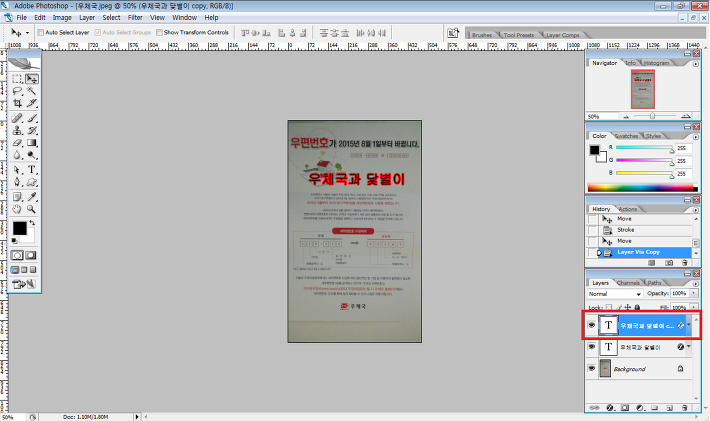Create a new layer in Layers panel
Viewport: 710px width, 421px height.
point(669,408)
